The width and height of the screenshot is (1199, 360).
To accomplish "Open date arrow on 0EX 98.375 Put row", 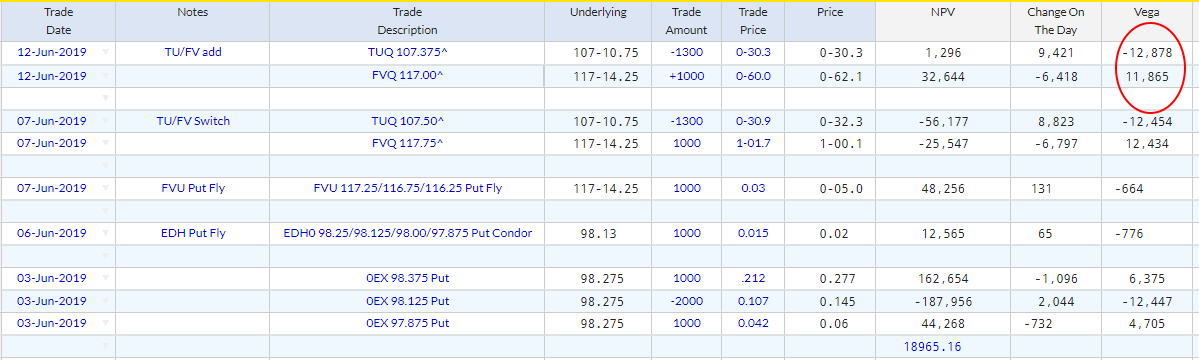I will click(106, 279).
